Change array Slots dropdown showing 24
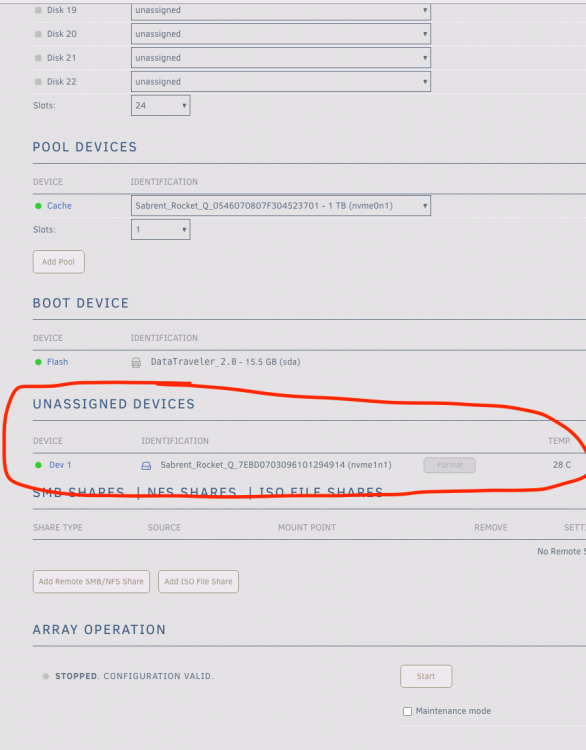 160,105
